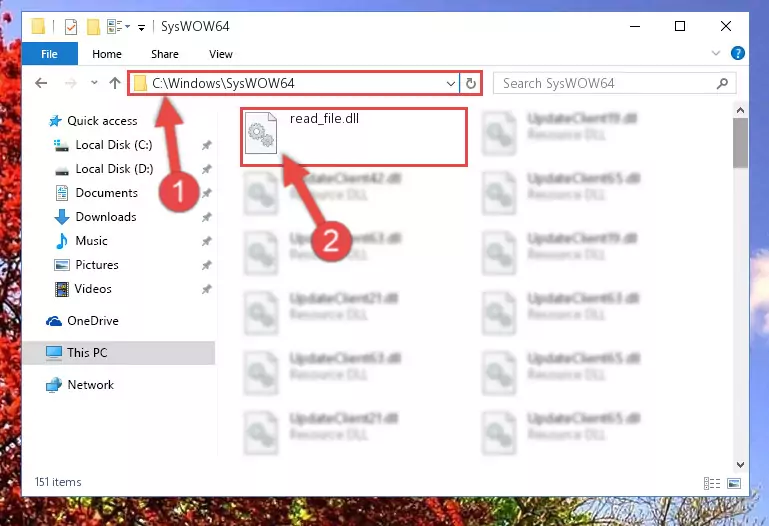The image size is (769, 526).
Task: Switch to Large icons view in status bar
Action: (x=734, y=483)
